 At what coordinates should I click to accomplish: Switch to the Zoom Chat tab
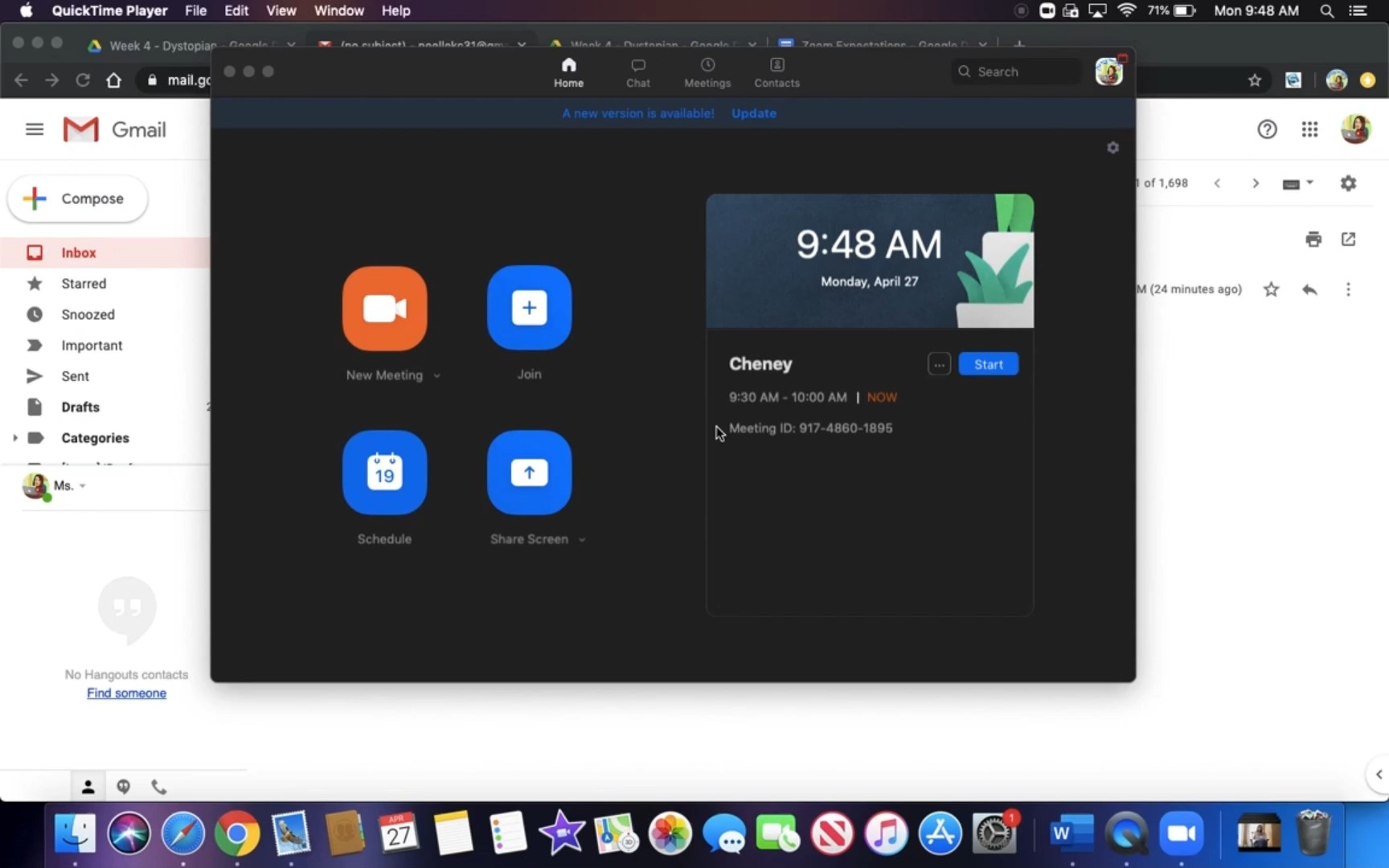638,72
